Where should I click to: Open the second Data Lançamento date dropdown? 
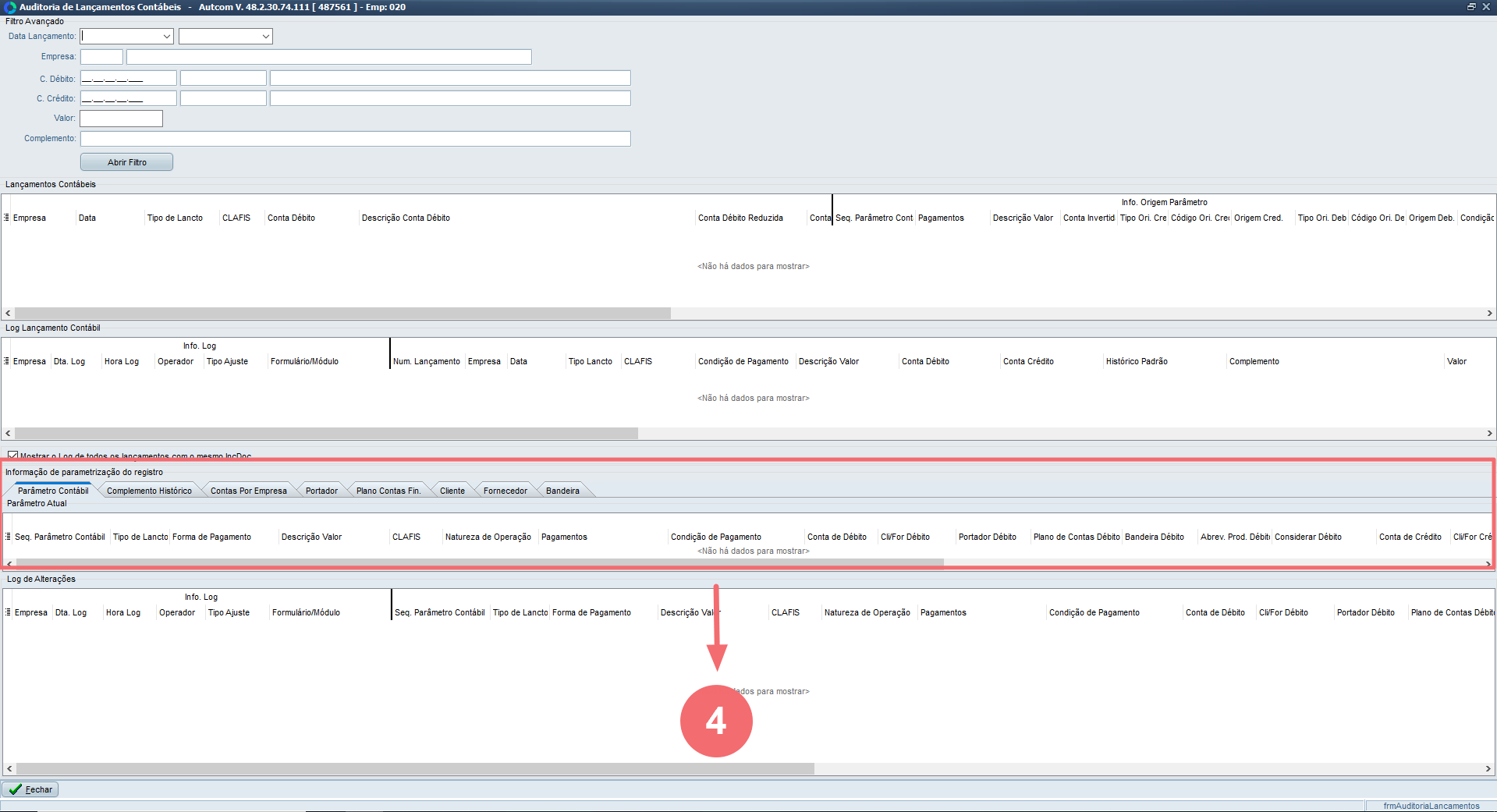tap(266, 37)
